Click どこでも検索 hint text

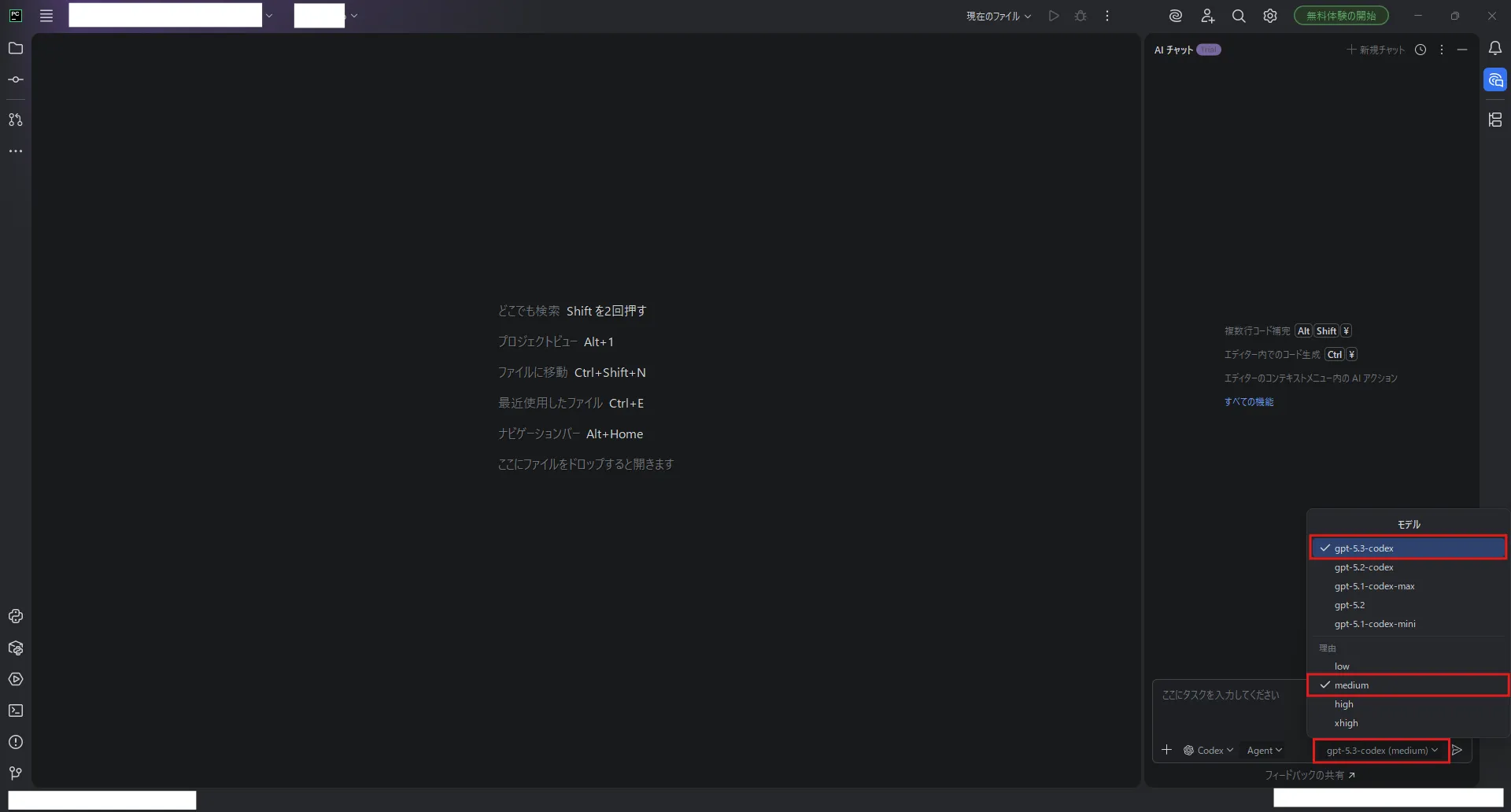[529, 311]
